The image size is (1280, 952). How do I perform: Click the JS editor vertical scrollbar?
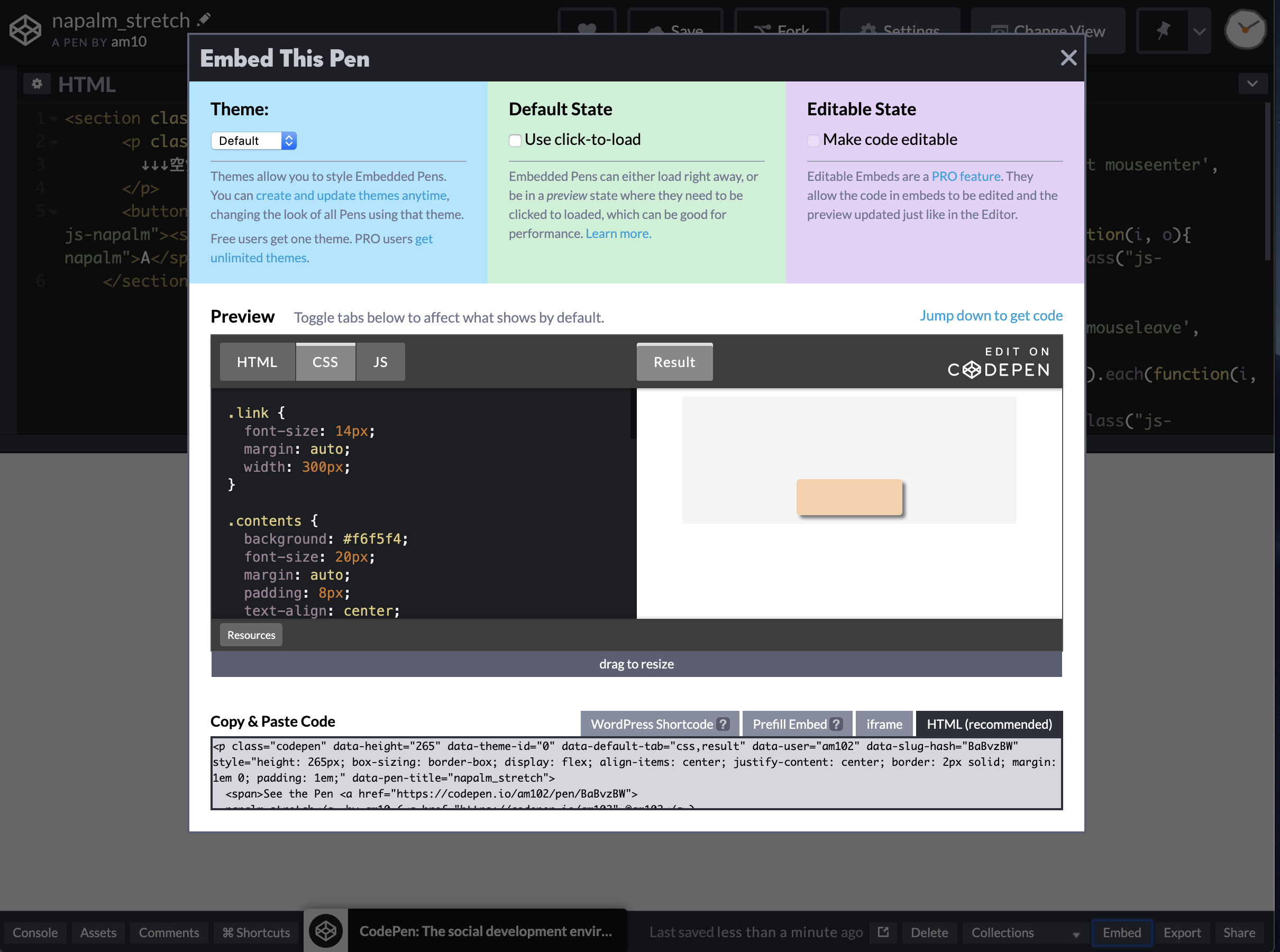point(1267,181)
